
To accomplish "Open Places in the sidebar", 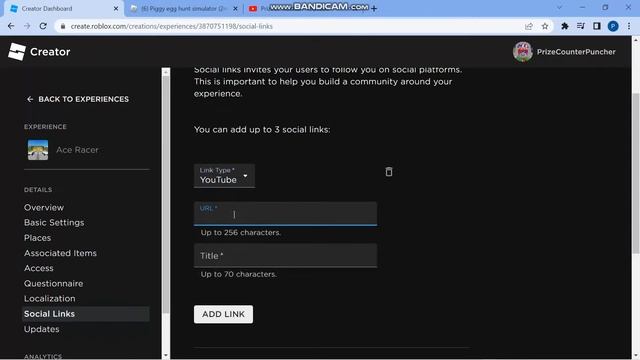I will 37,238.
